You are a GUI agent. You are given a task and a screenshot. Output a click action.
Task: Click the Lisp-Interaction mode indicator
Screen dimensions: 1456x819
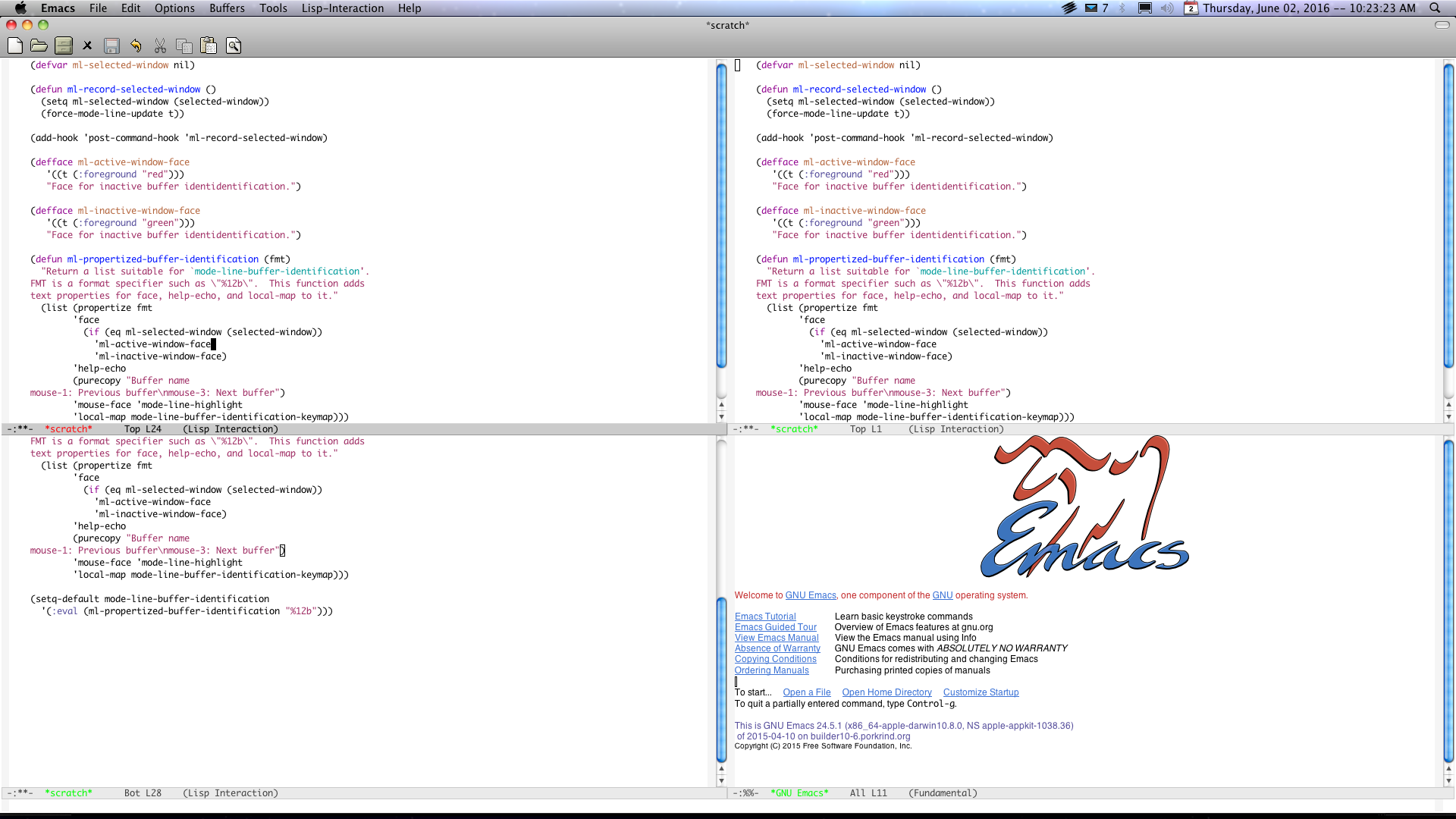[231, 793]
